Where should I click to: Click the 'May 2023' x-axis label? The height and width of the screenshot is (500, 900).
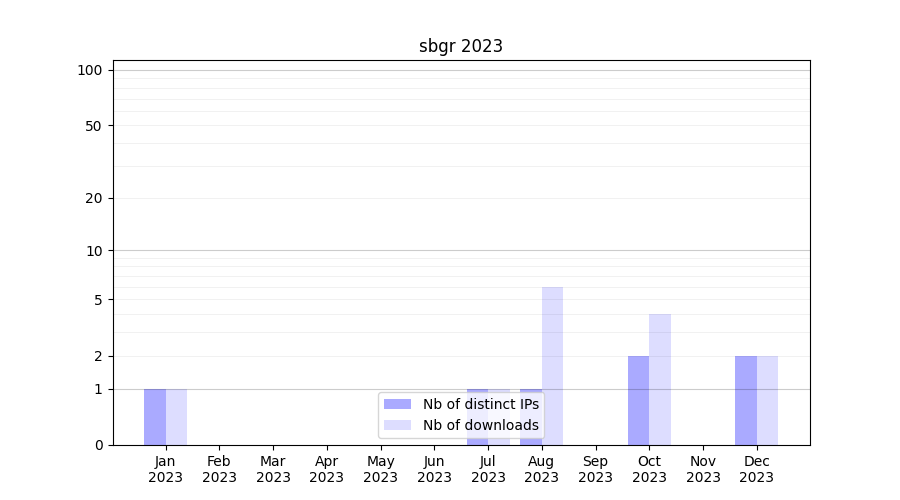point(380,469)
